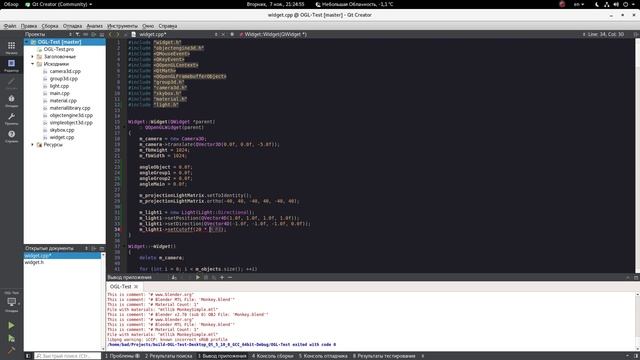Open the Окно menu
This screenshot has height=360, width=640.
[x=148, y=26]
